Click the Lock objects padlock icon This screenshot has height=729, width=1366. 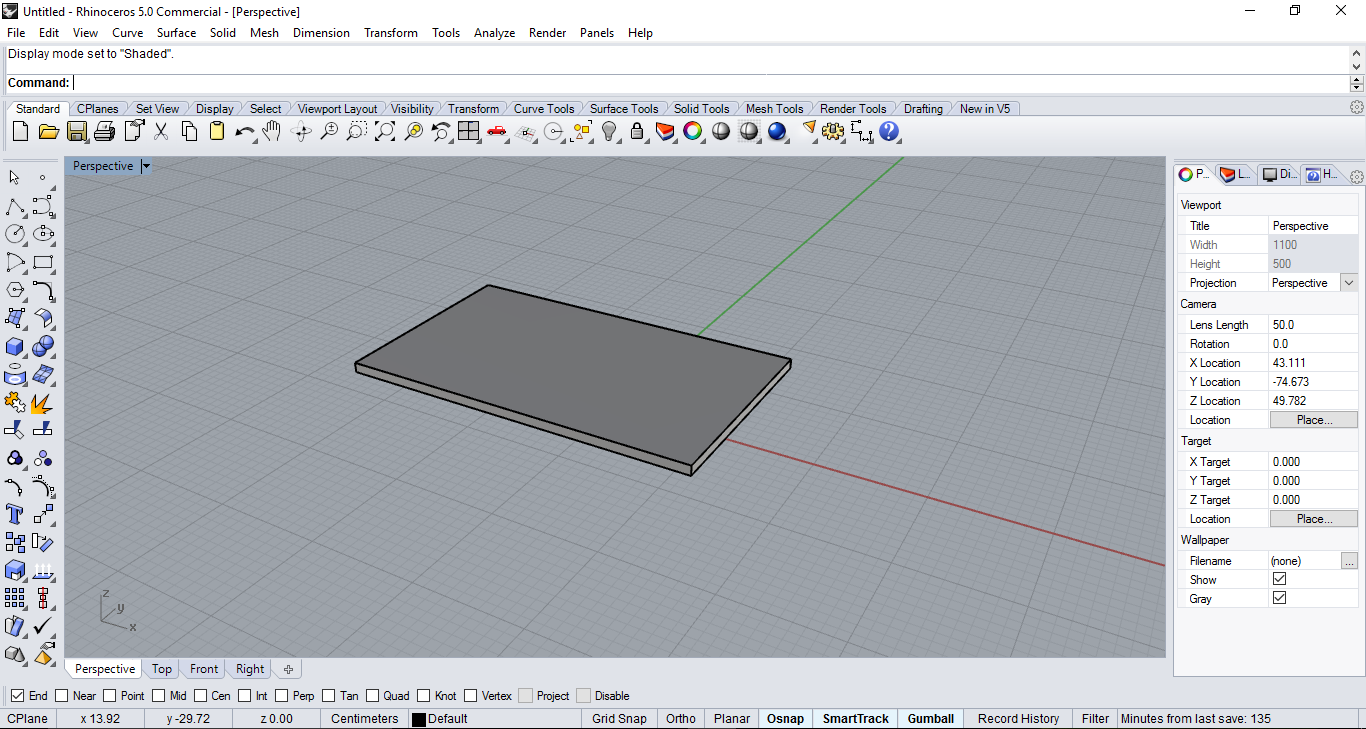(636, 131)
